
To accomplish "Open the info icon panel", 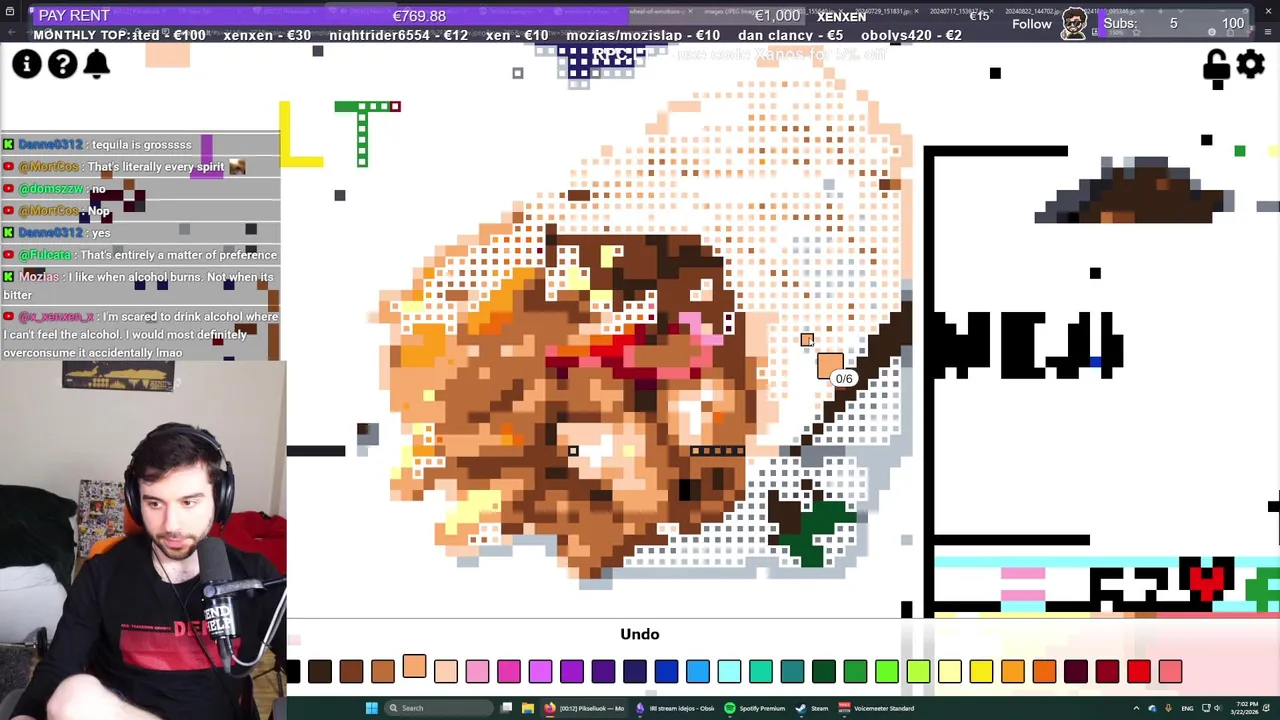I will 27,64.
